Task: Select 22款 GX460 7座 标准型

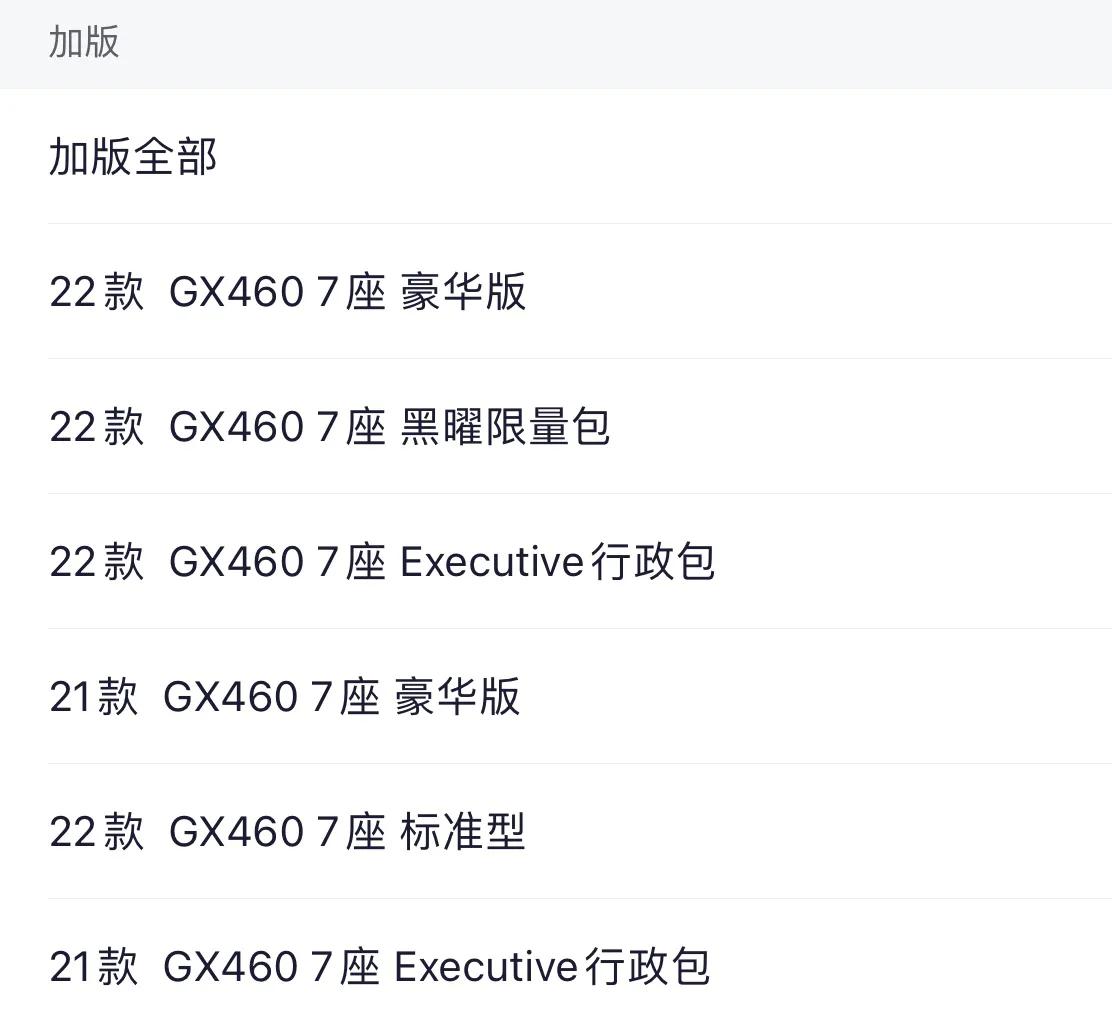Action: pyautogui.click(x=288, y=832)
